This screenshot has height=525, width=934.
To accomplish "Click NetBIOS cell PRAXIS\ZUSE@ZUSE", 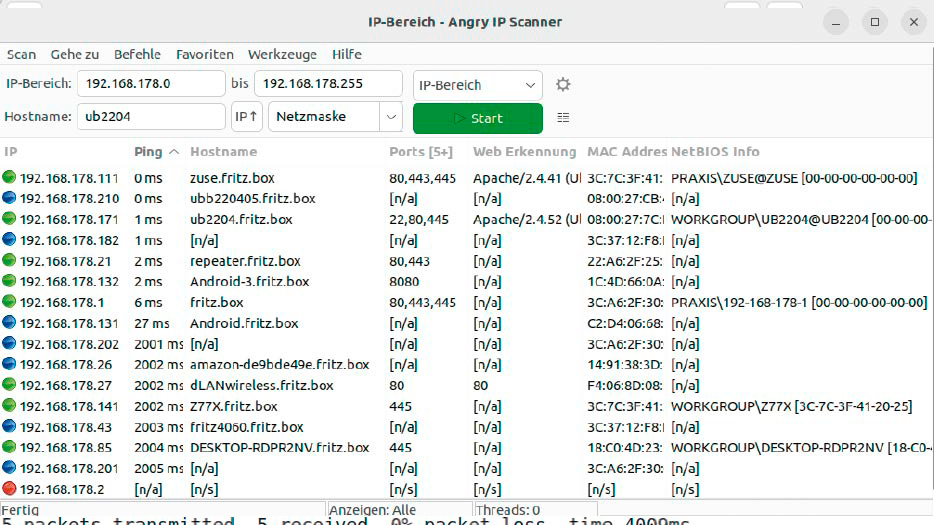I will point(794,178).
